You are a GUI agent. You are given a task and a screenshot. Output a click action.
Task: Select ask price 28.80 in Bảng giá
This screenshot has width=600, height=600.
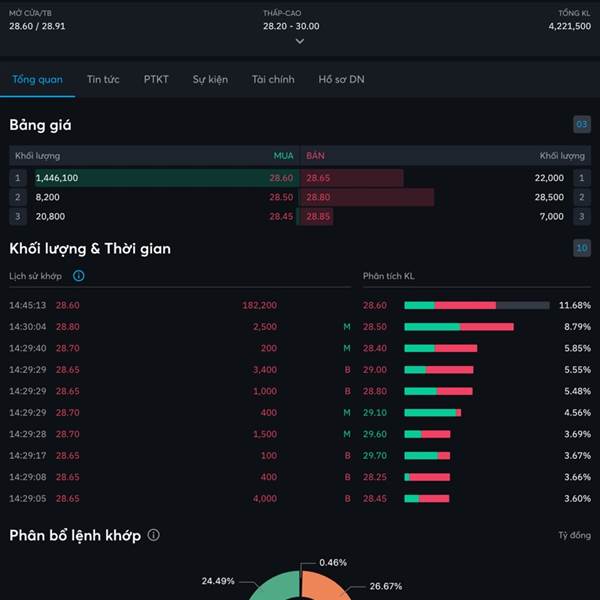click(318, 197)
